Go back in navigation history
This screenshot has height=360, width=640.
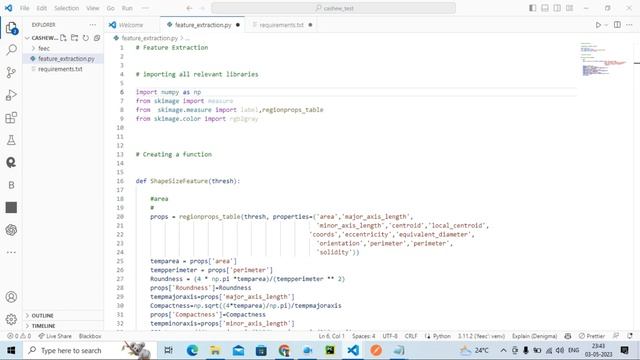pyautogui.click(x=189, y=8)
